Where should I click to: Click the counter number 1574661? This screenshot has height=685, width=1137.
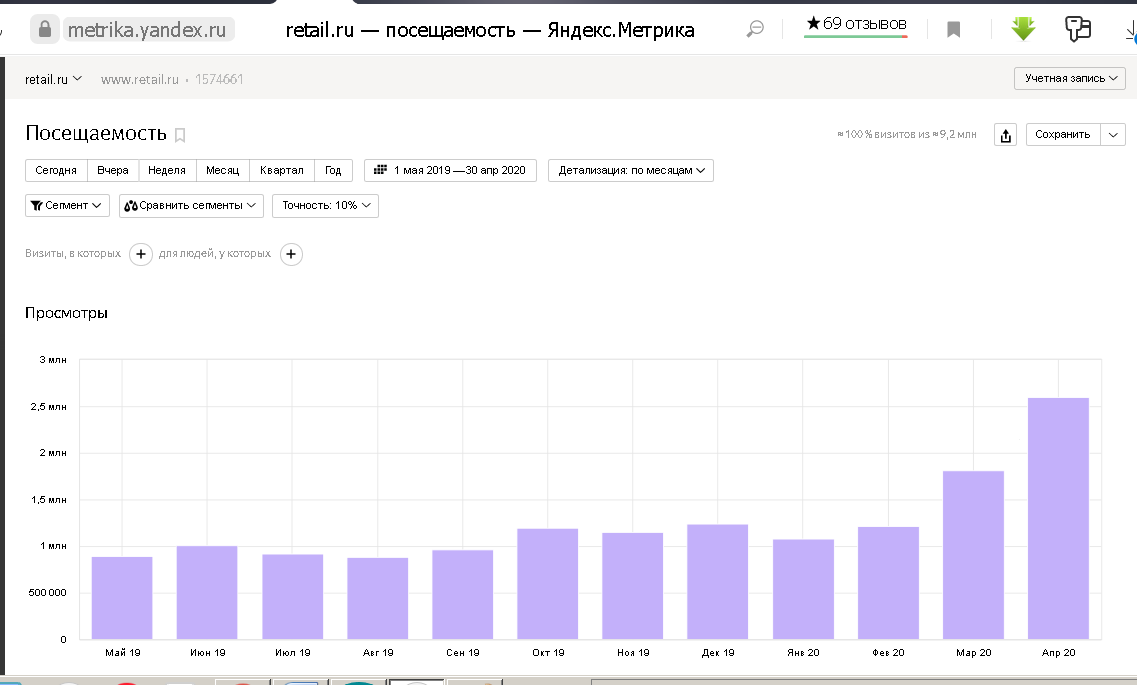click(x=219, y=80)
